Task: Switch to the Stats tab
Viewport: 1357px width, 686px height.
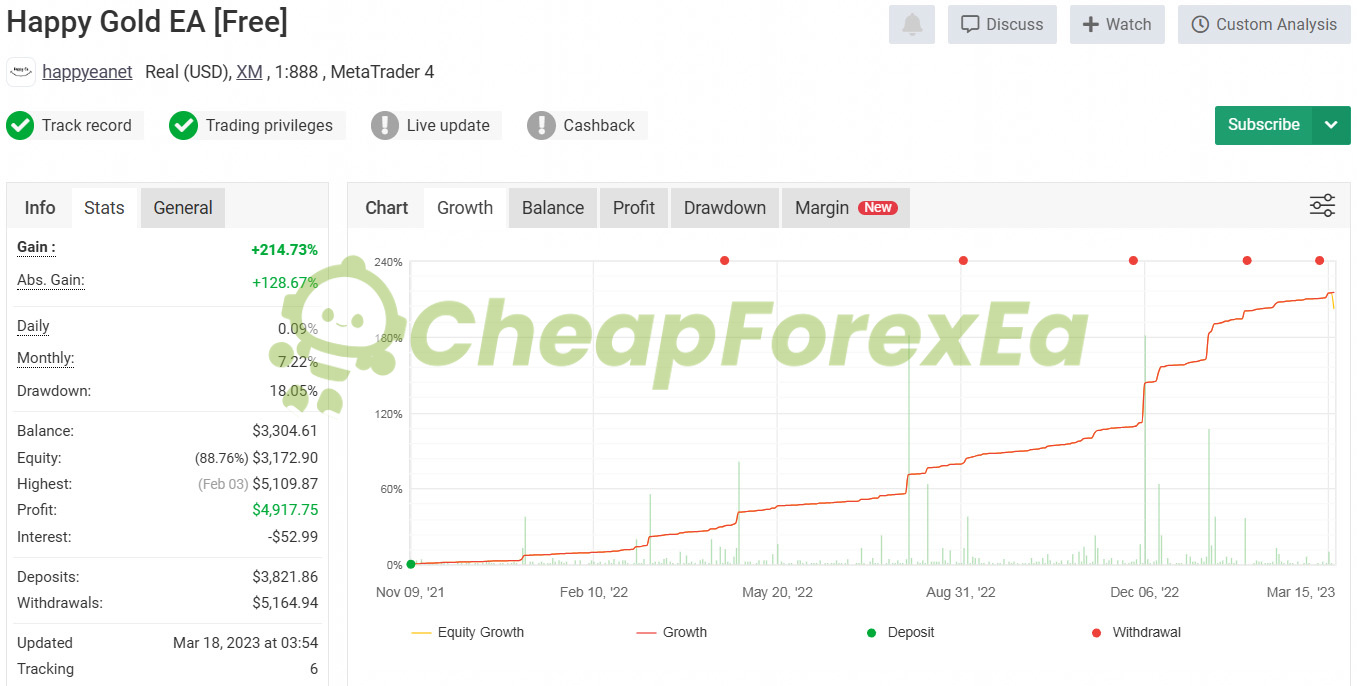Action: (104, 208)
